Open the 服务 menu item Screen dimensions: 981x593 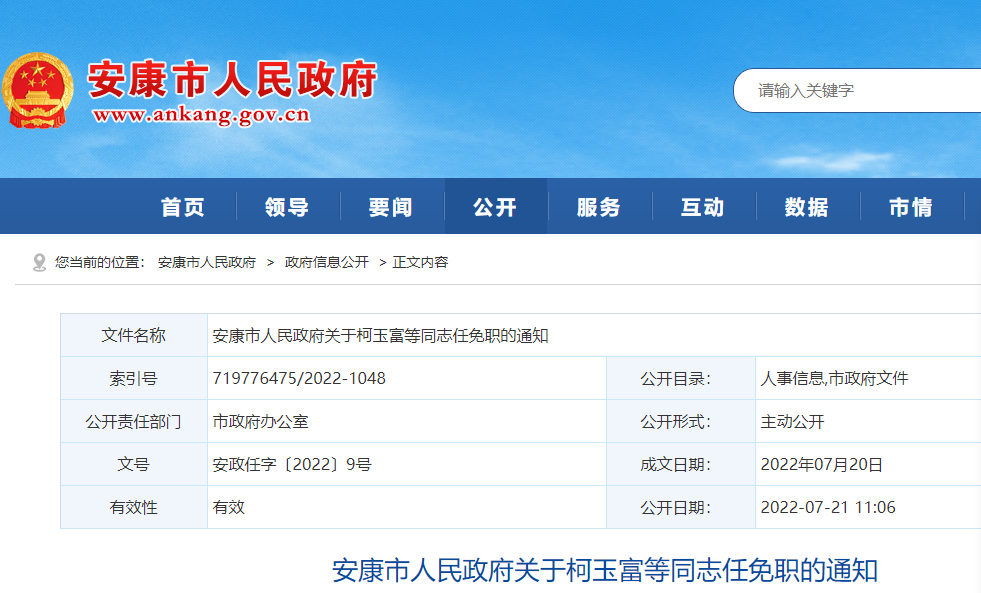coord(599,207)
